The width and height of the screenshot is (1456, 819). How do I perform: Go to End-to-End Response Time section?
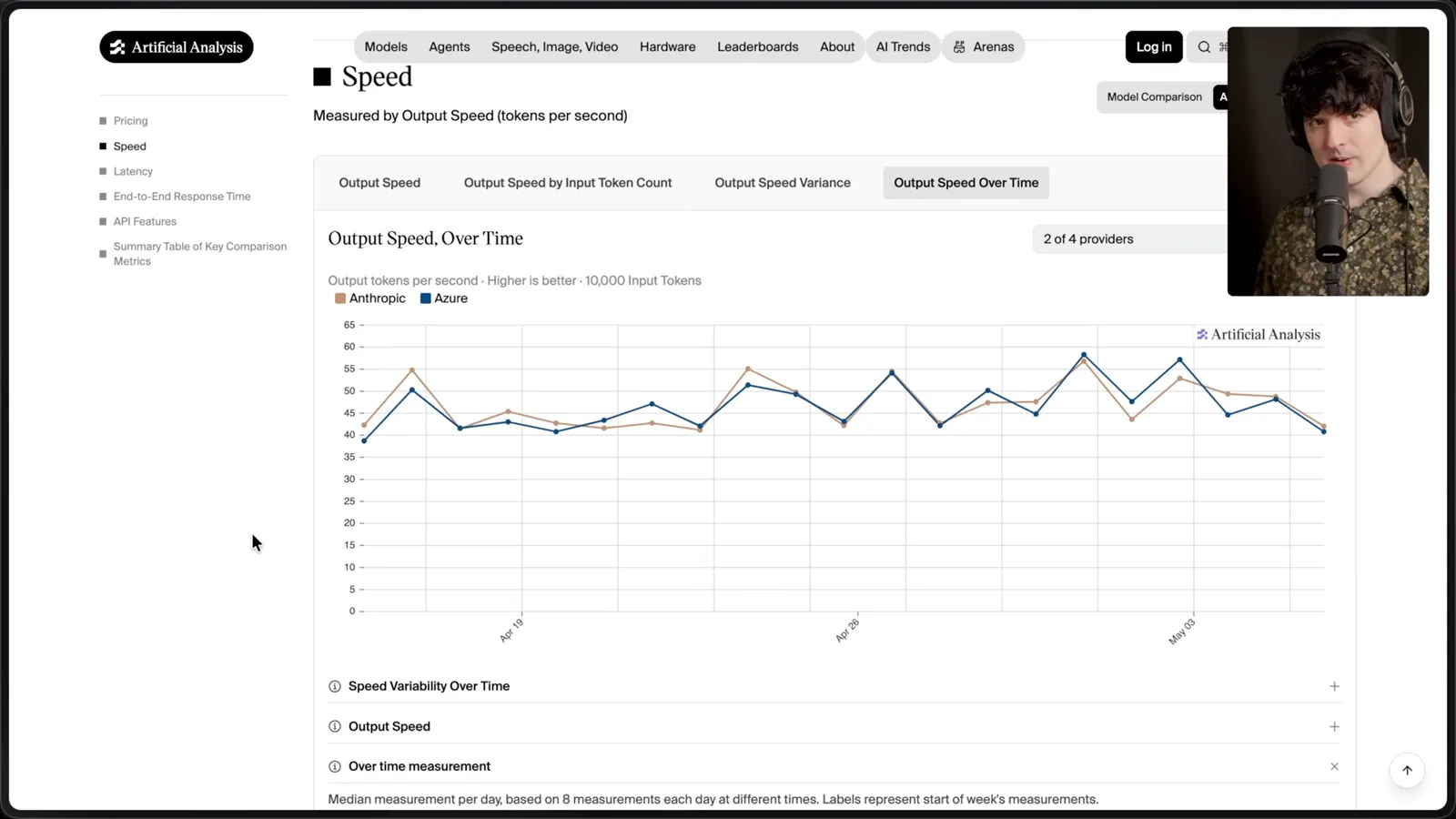182,197
